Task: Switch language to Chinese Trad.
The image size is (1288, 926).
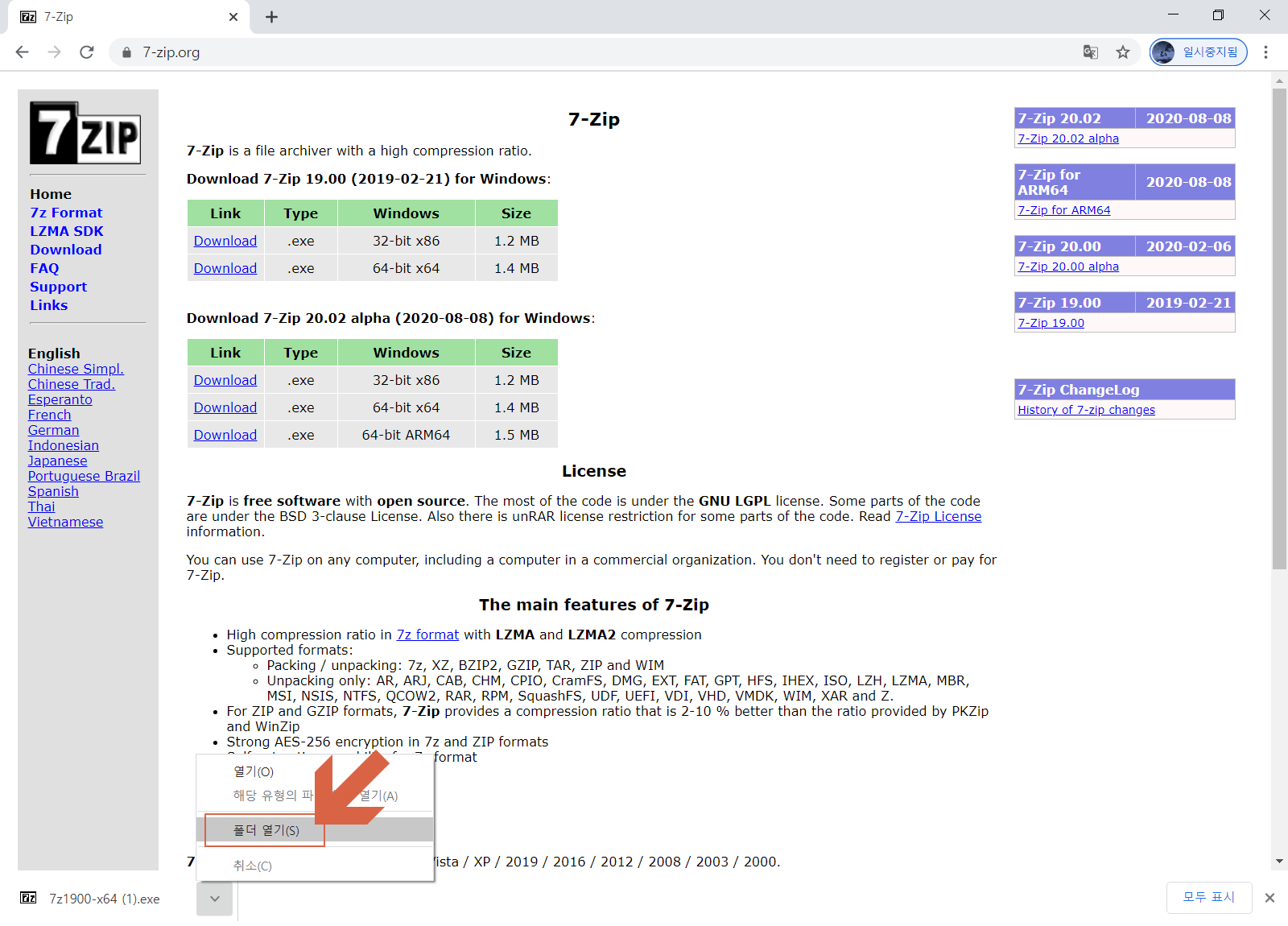Action: click(x=72, y=384)
